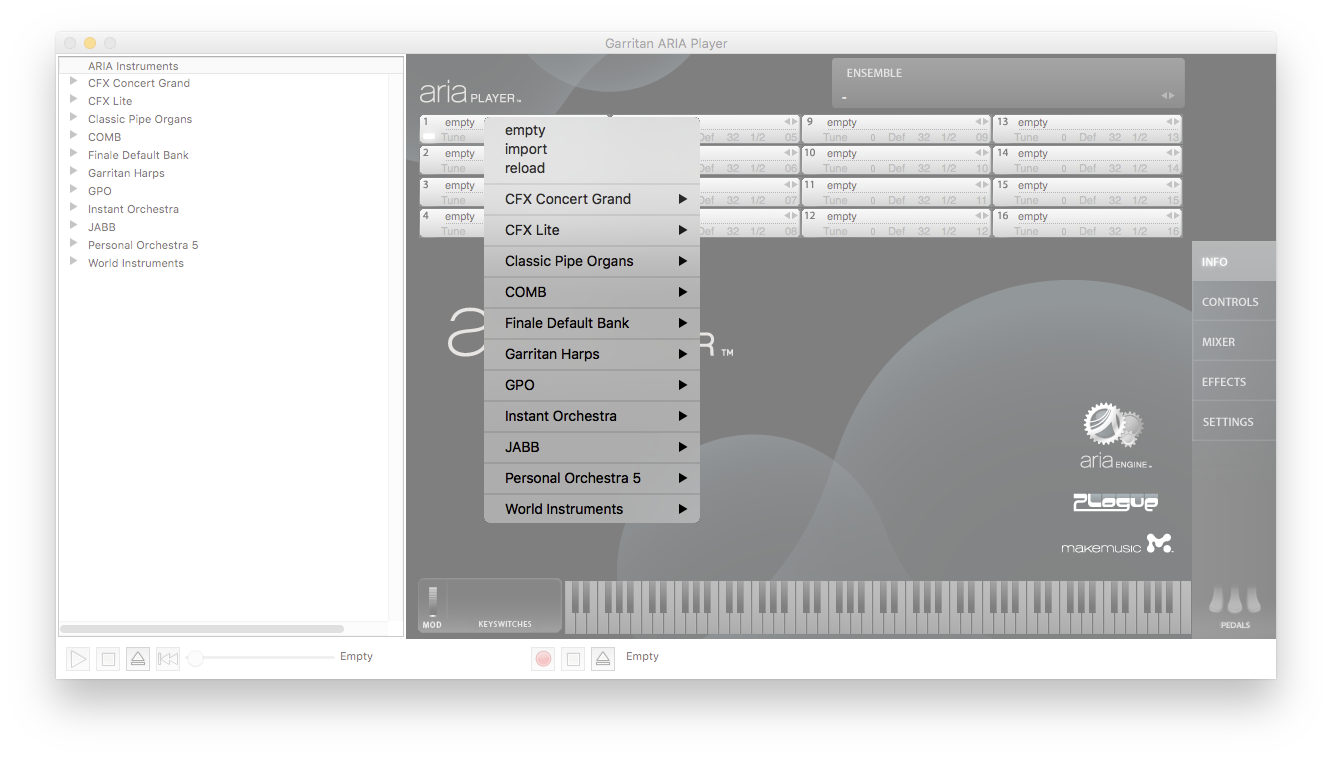
Task: Select Personal Orchestra 5 tree row
Action: tap(224, 245)
